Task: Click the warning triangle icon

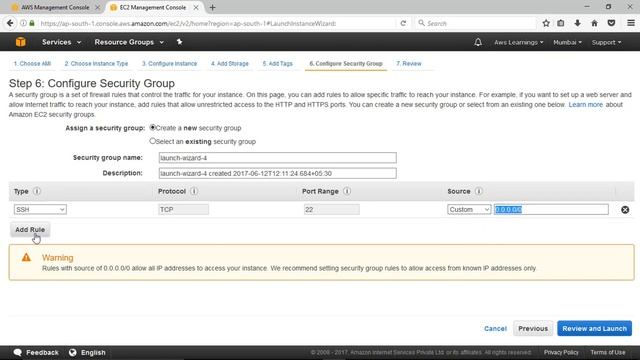Action: [26, 257]
